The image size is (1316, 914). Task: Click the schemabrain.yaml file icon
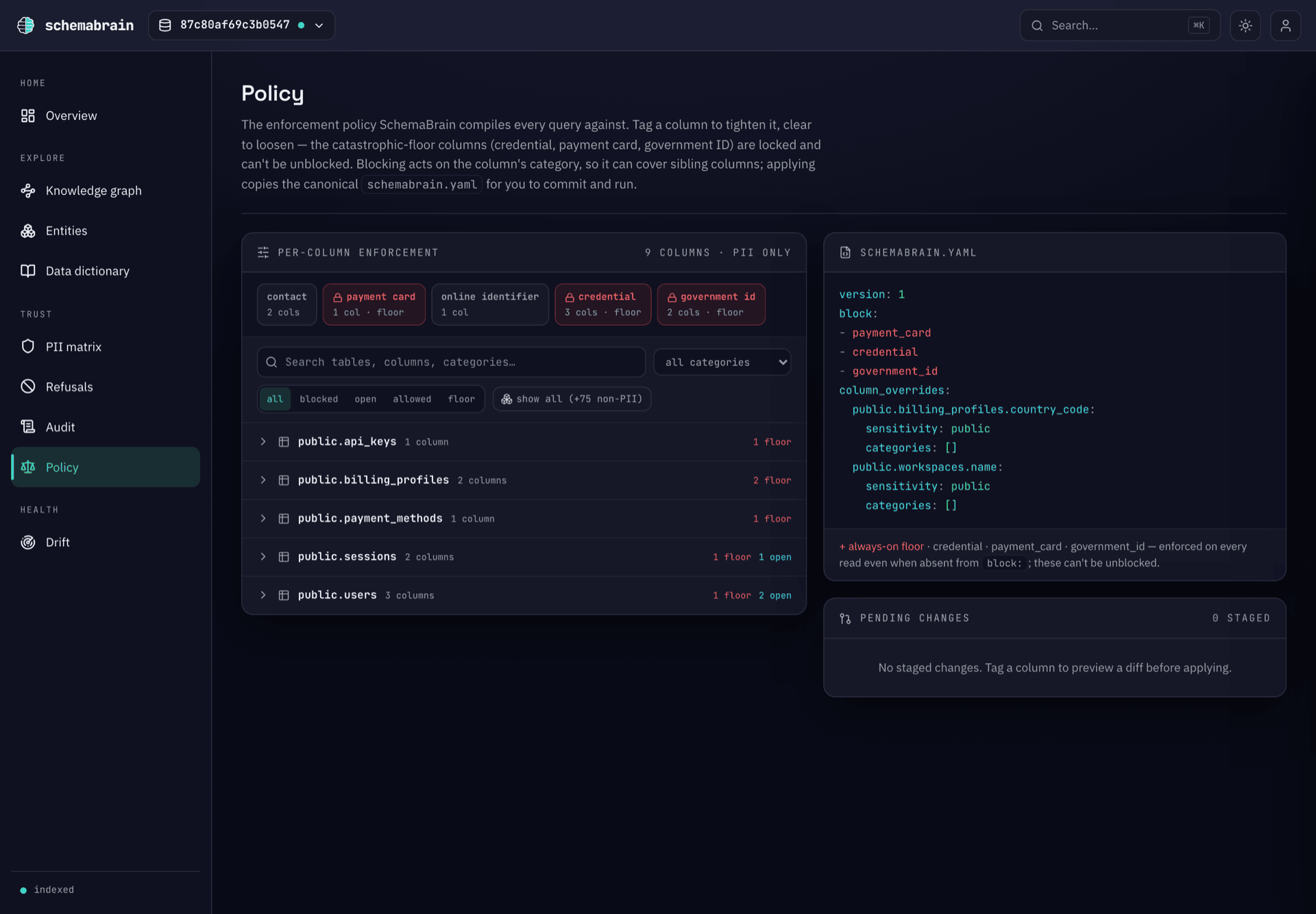[845, 252]
